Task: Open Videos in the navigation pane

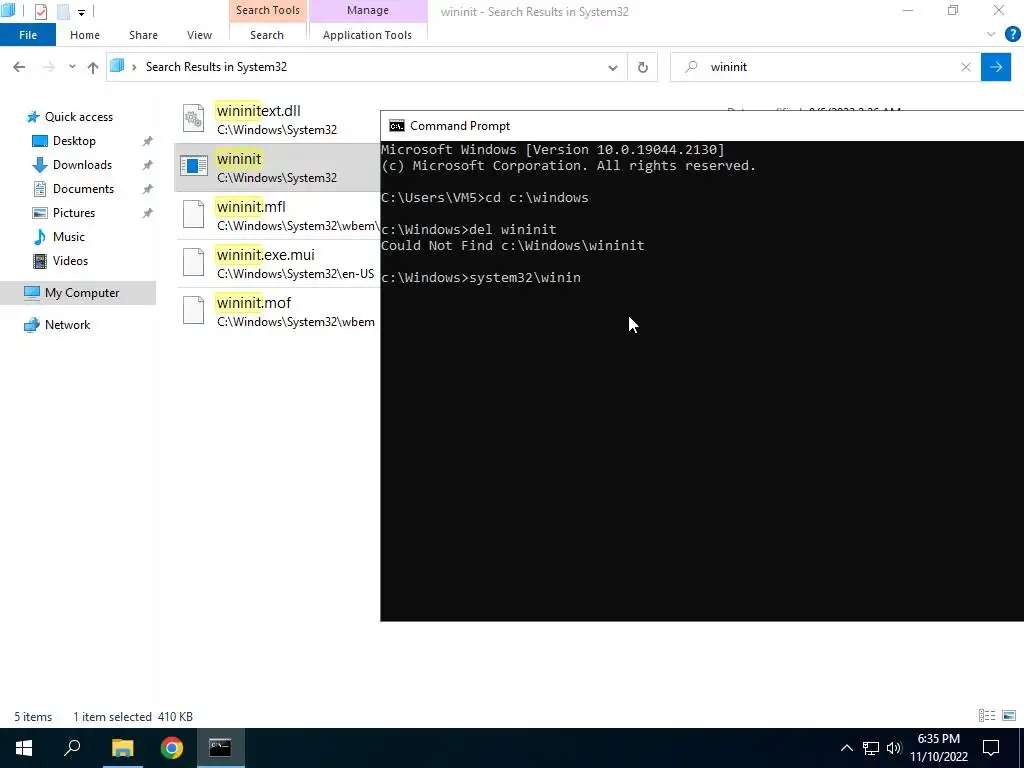Action: coord(70,261)
